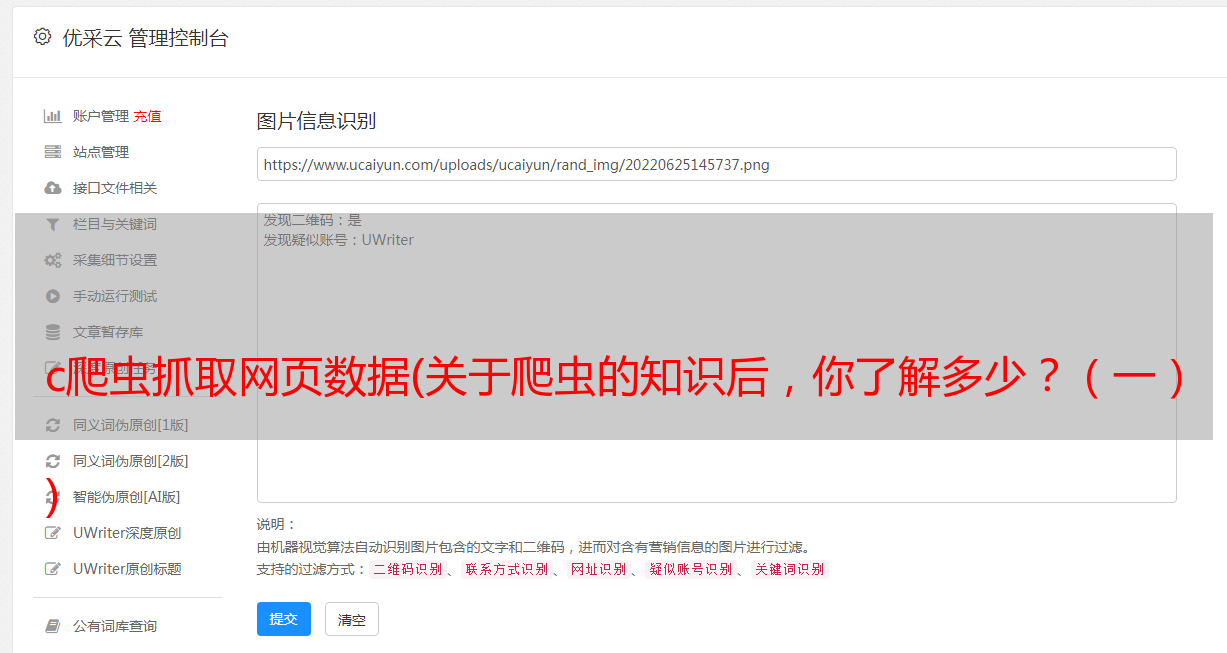The width and height of the screenshot is (1227, 653).
Task: Click the book icon for 公有词库查询
Action: (x=53, y=626)
